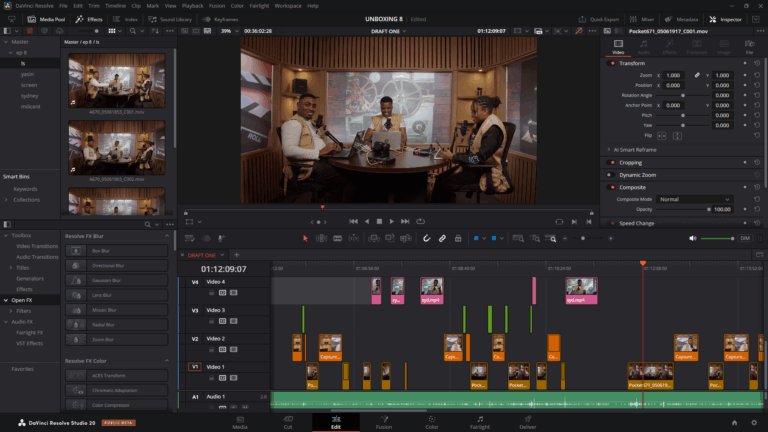The width and height of the screenshot is (768, 432).
Task: Stop playback in the viewer
Action: 379,221
